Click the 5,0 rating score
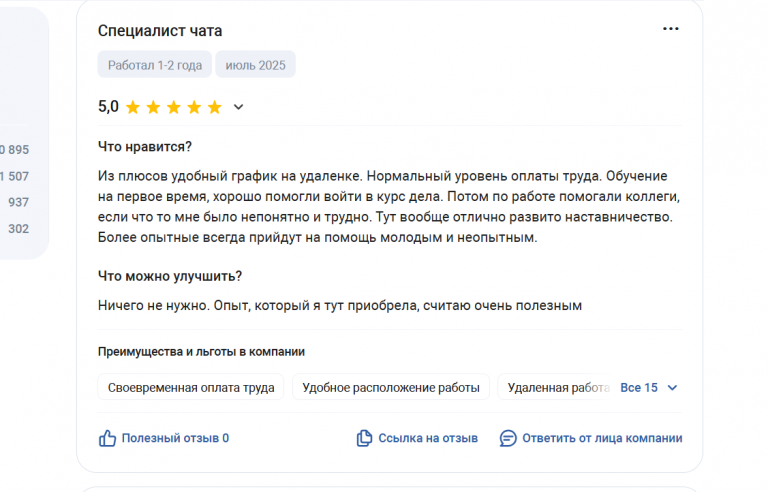 point(108,106)
